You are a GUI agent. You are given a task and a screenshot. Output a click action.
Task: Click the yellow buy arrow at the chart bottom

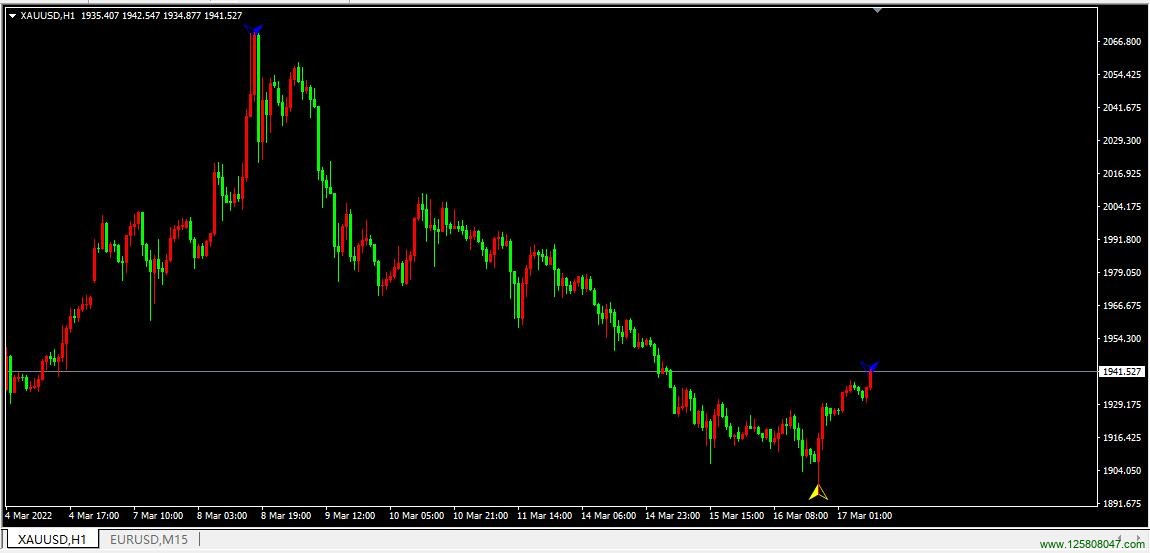[x=818, y=492]
